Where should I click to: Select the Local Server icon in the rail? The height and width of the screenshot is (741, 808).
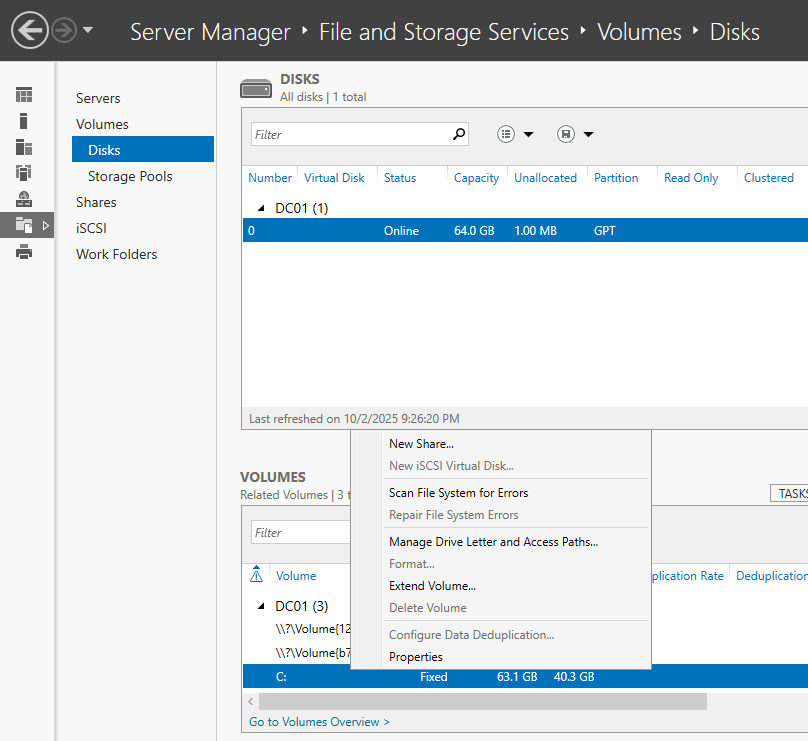[24, 121]
